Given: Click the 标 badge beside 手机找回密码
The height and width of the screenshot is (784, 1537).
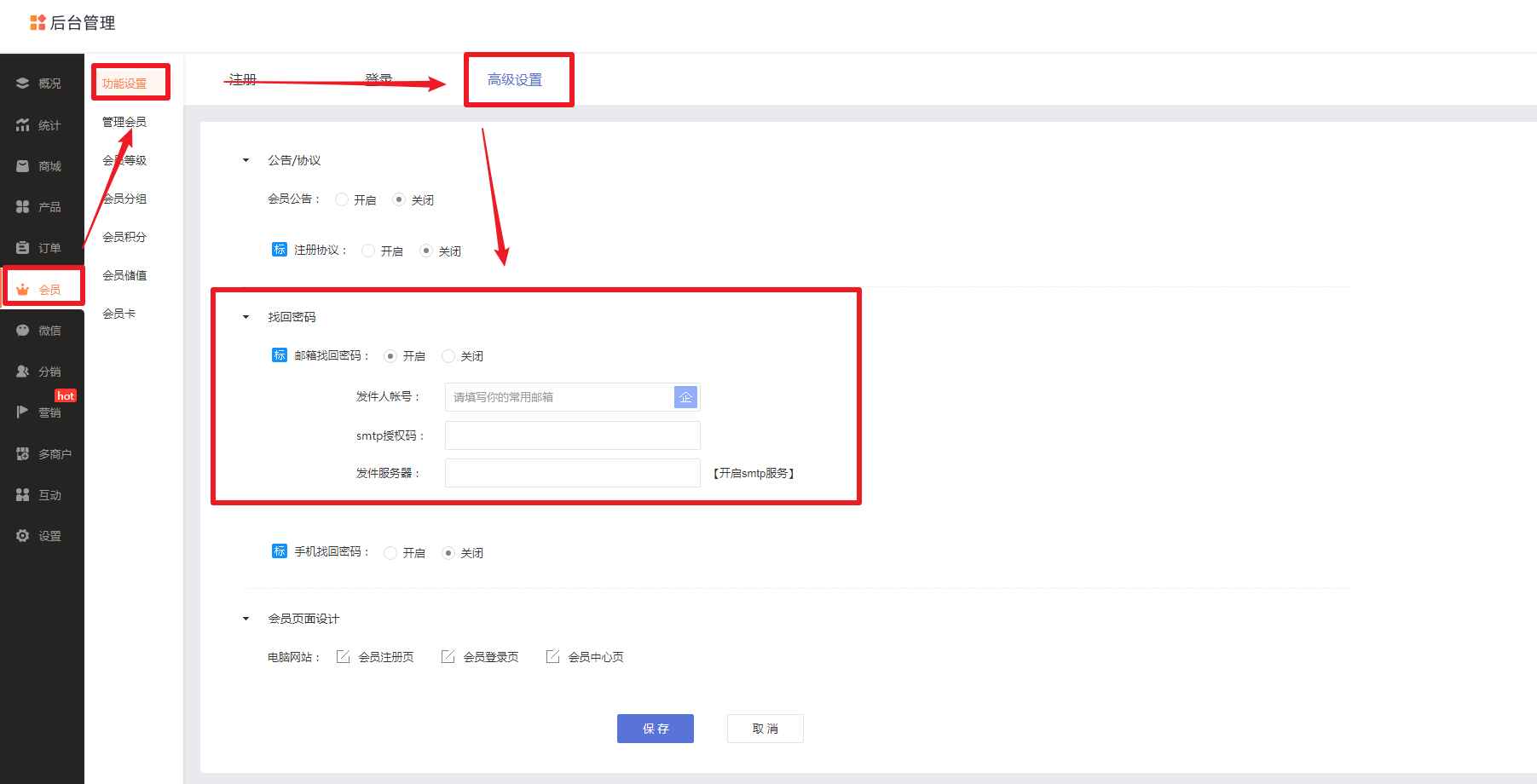Looking at the screenshot, I should click(x=280, y=551).
